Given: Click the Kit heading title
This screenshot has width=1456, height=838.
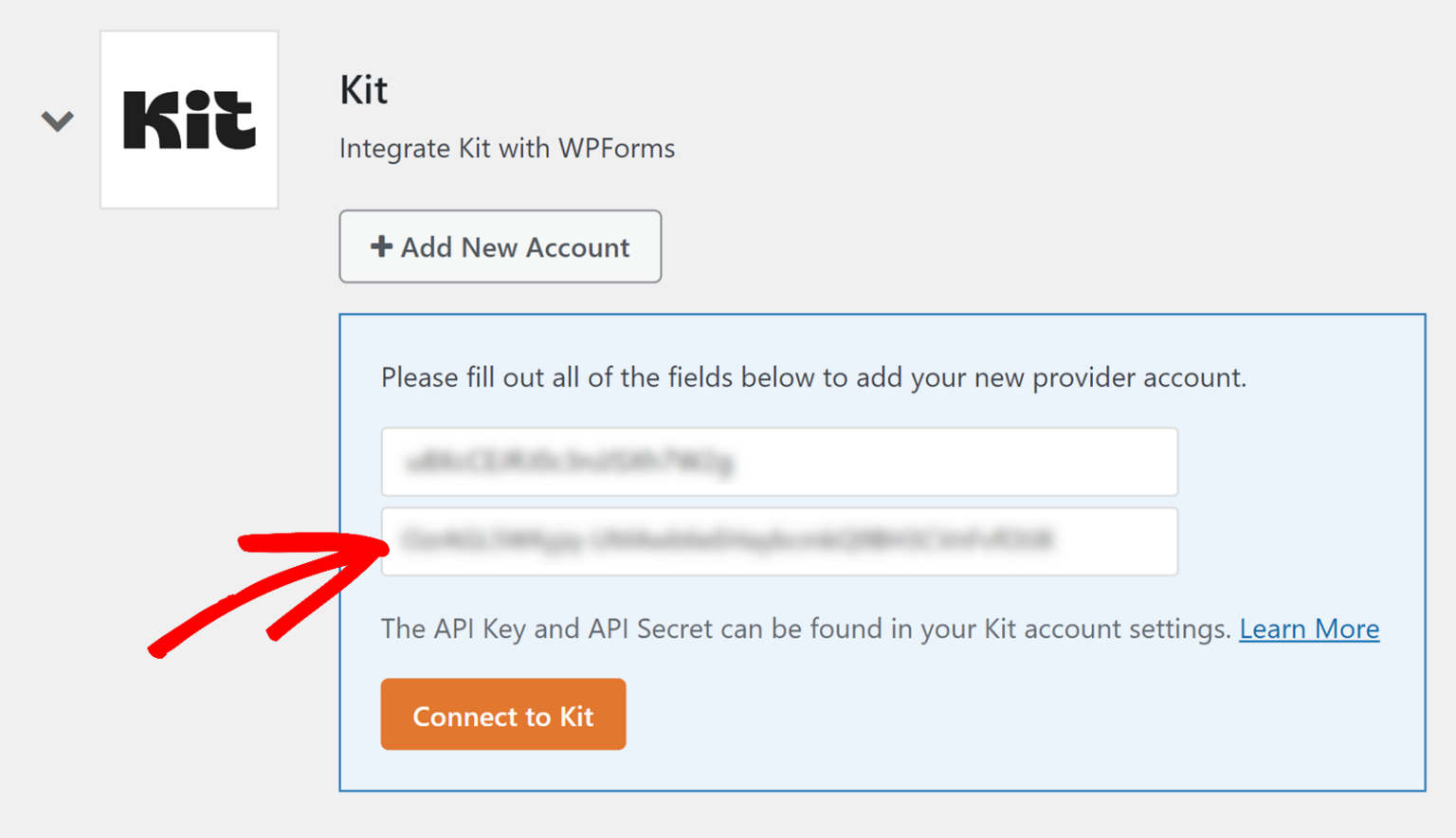Looking at the screenshot, I should [x=363, y=89].
